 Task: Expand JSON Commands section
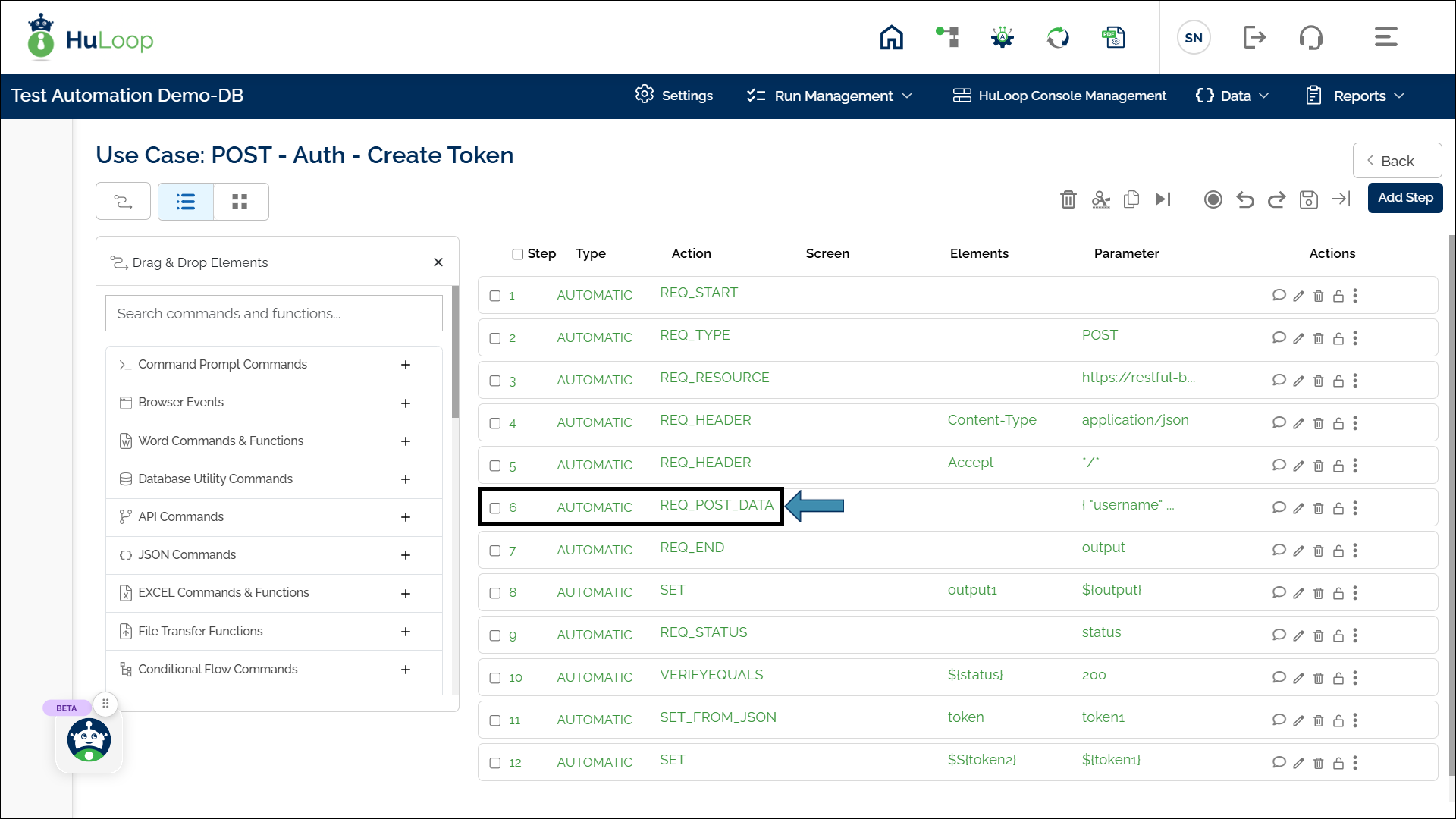406,555
